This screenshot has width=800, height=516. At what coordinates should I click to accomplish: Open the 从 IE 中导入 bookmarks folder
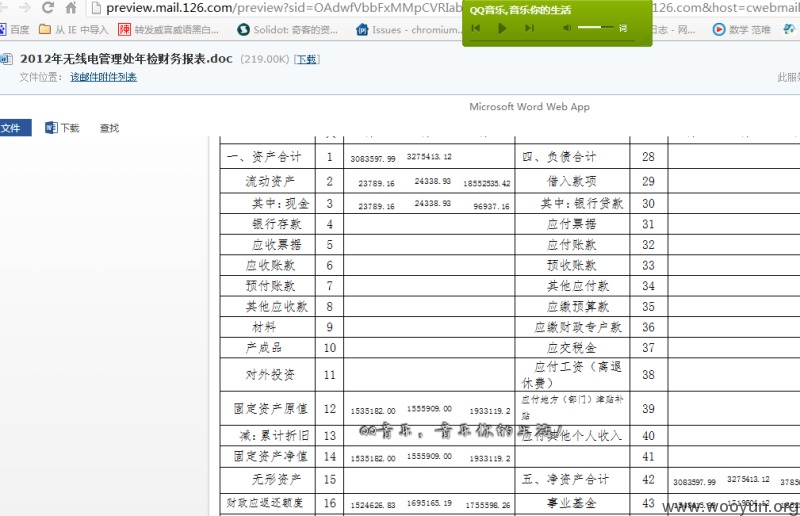73,30
